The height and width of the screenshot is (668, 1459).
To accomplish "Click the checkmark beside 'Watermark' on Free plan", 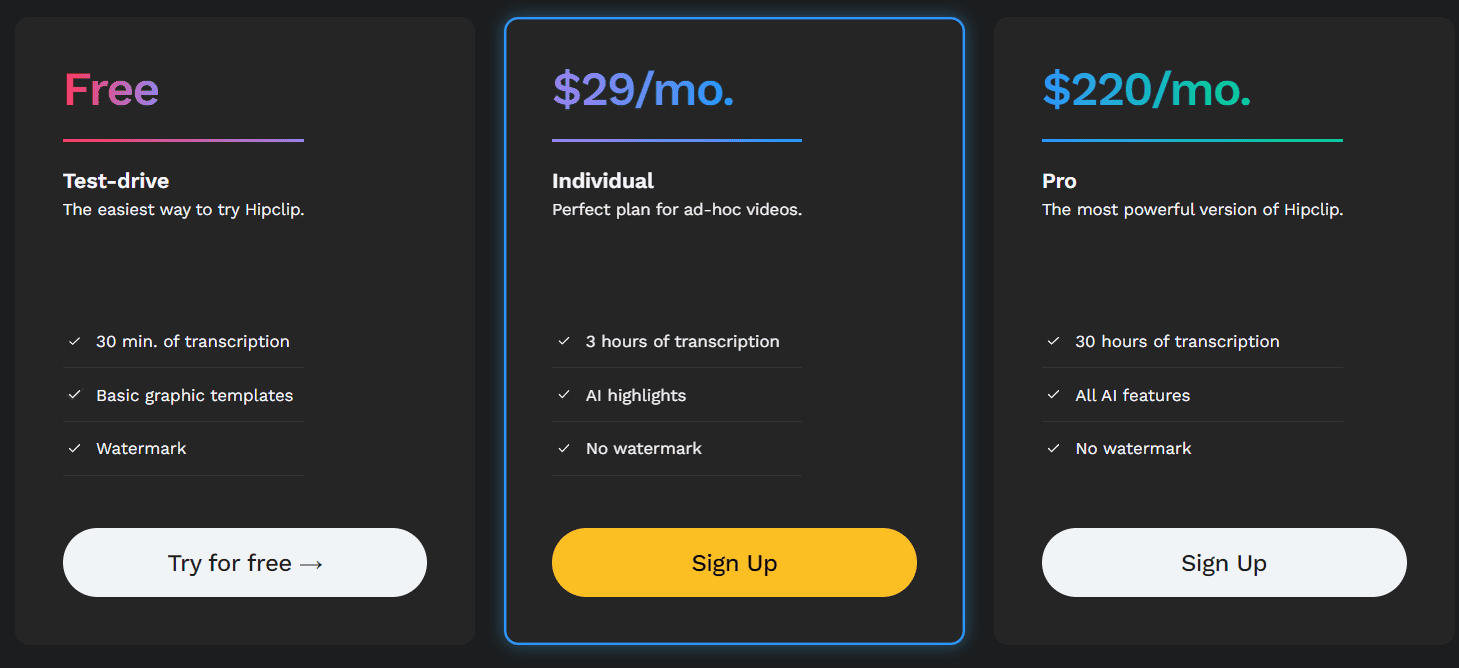I will pyautogui.click(x=74, y=448).
